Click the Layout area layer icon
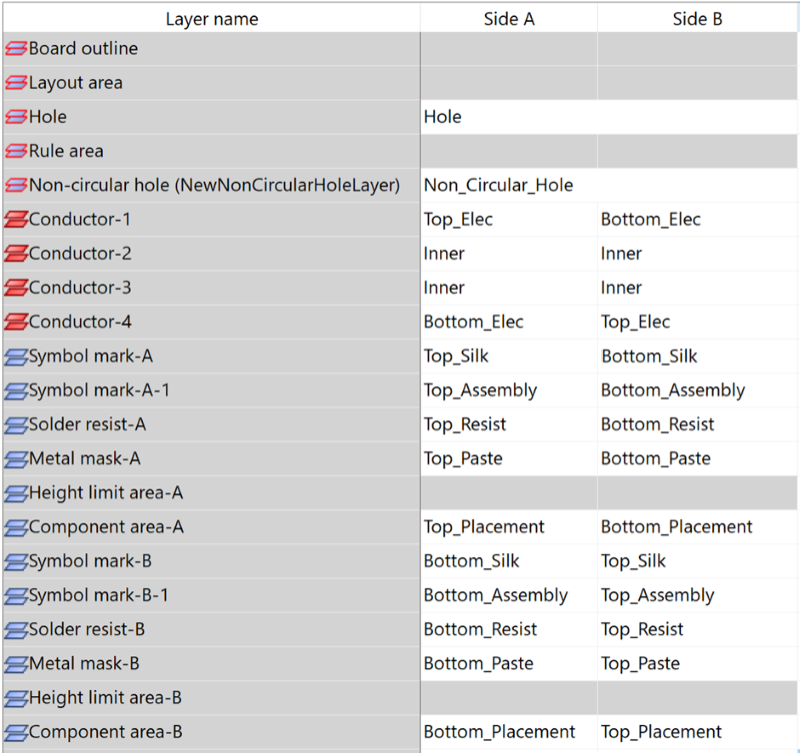 16,83
